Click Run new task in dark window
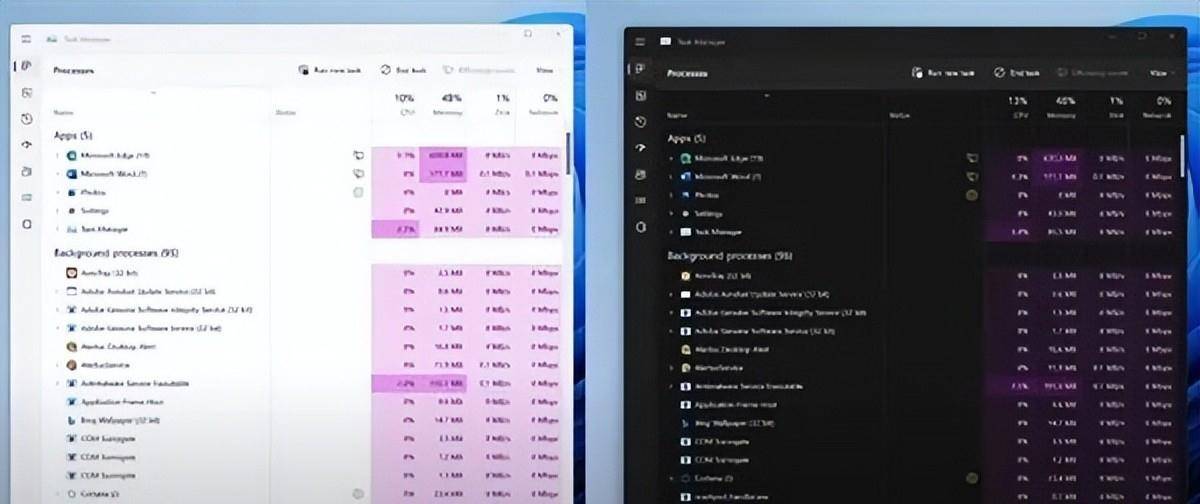This screenshot has height=504, width=1200. pyautogui.click(x=943, y=73)
